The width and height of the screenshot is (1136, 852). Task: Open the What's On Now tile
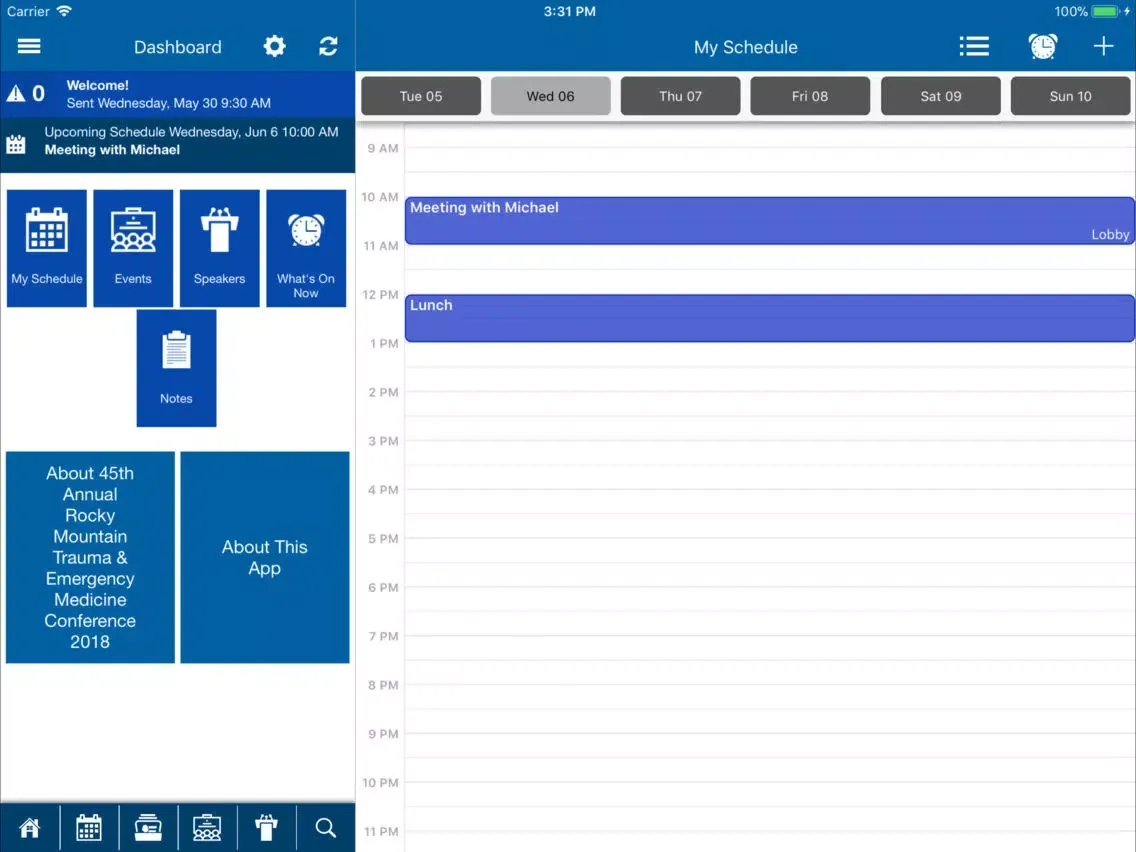pos(306,248)
